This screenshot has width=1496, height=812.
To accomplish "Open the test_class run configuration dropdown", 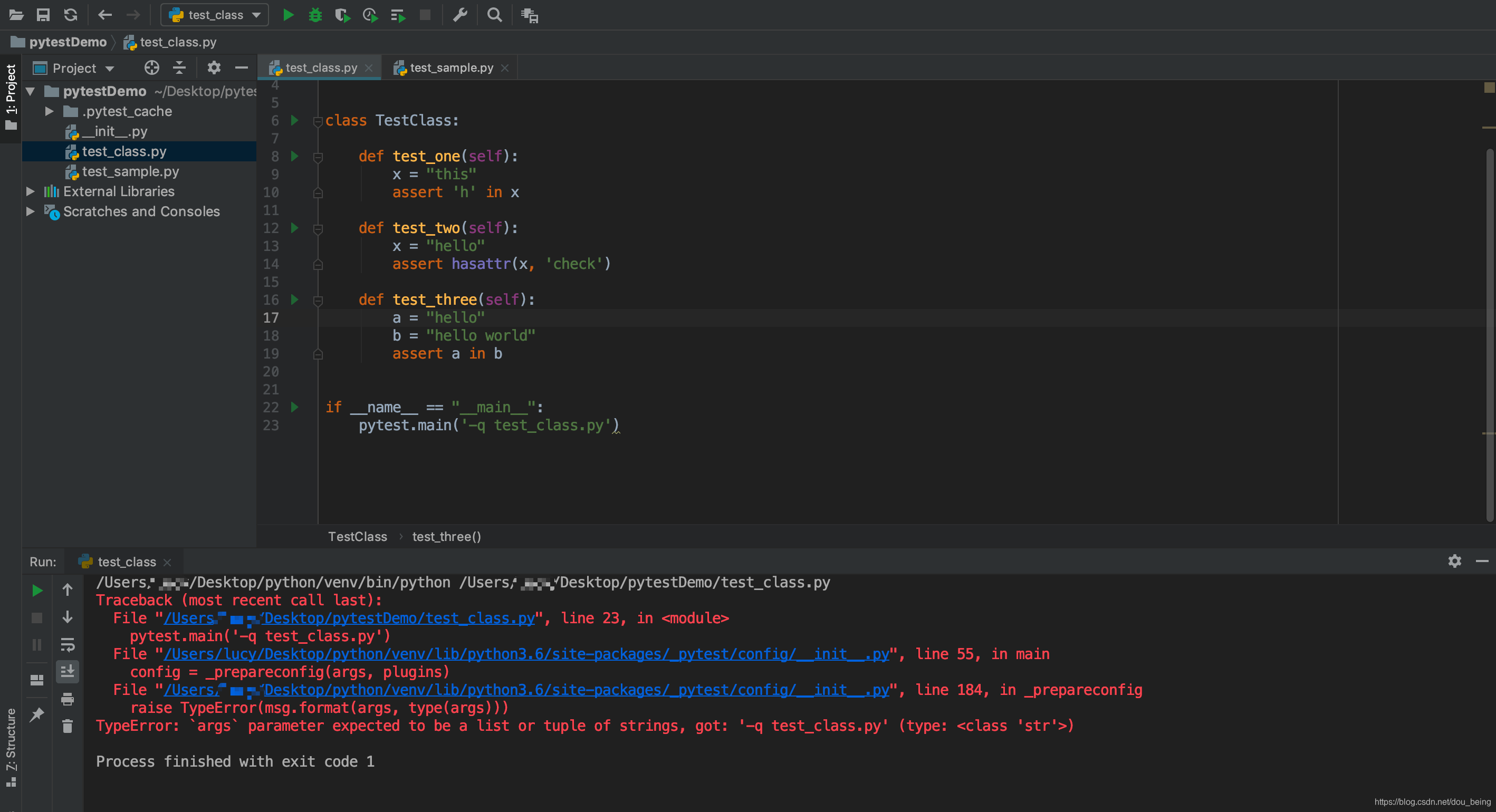I will pos(214,15).
